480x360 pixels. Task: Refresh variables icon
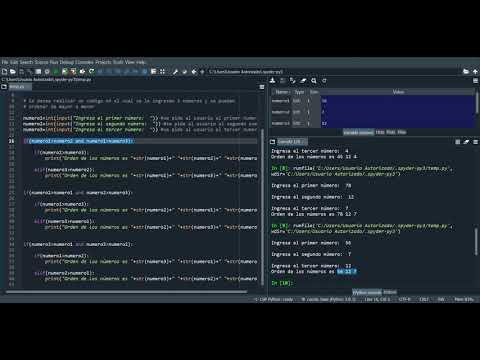tap(324, 81)
